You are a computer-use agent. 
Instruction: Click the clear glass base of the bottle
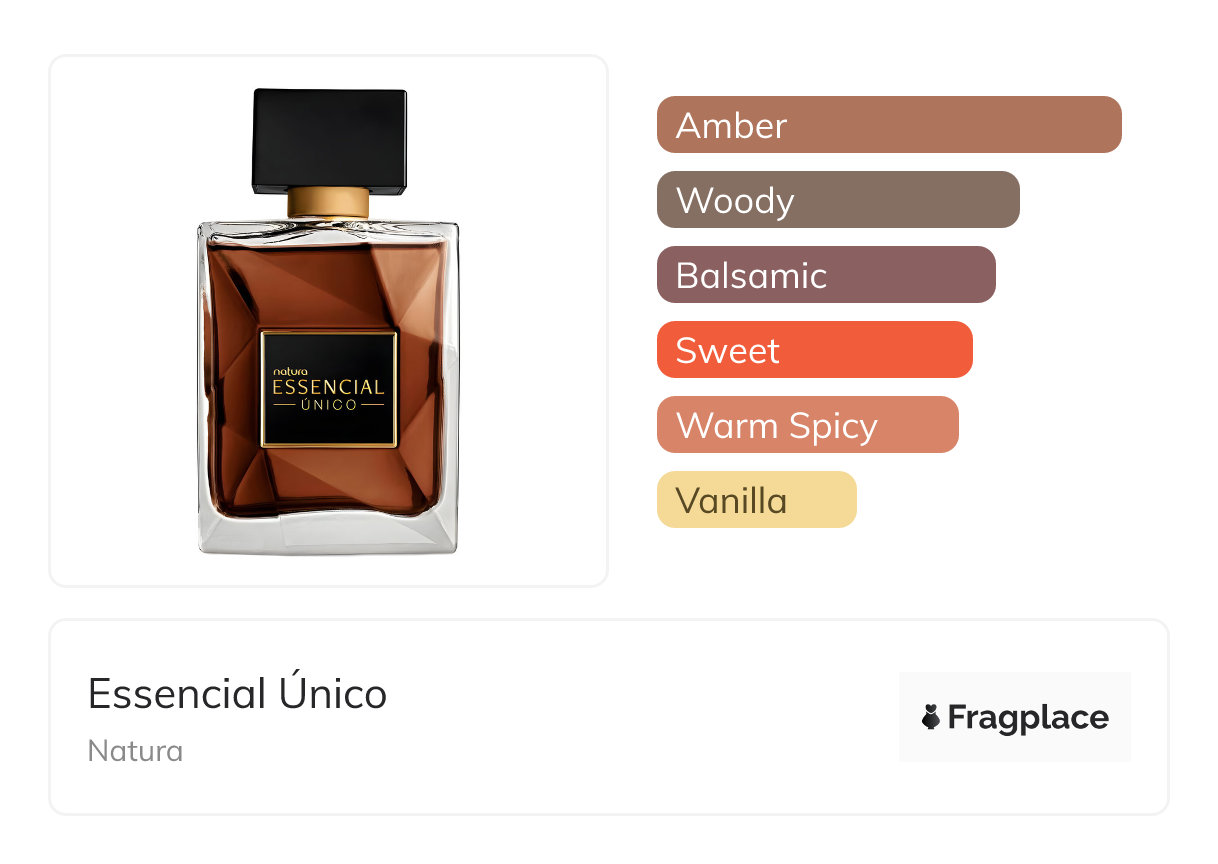coord(328,533)
